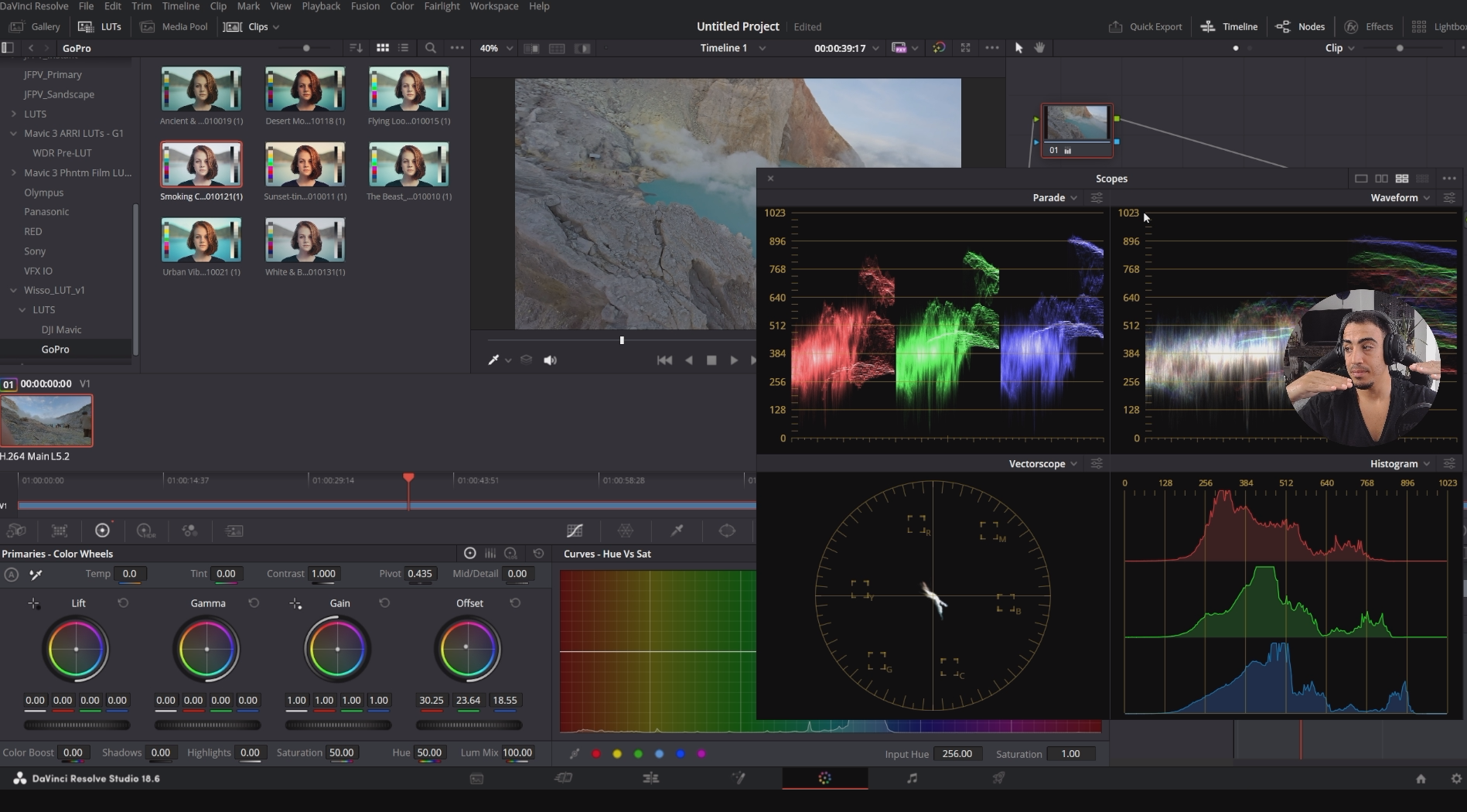The image size is (1467, 812).
Task: Open project settings gear icon
Action: [x=1456, y=779]
